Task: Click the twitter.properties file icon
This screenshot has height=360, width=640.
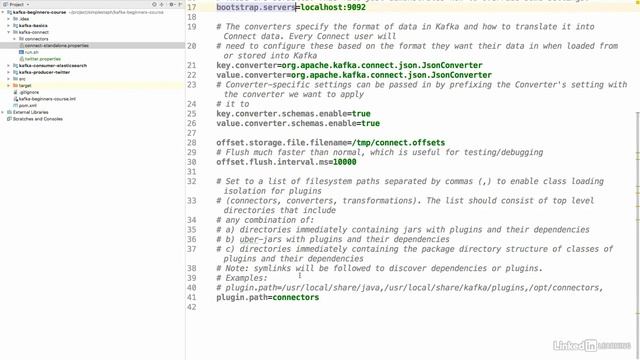Action: pyautogui.click(x=22, y=59)
